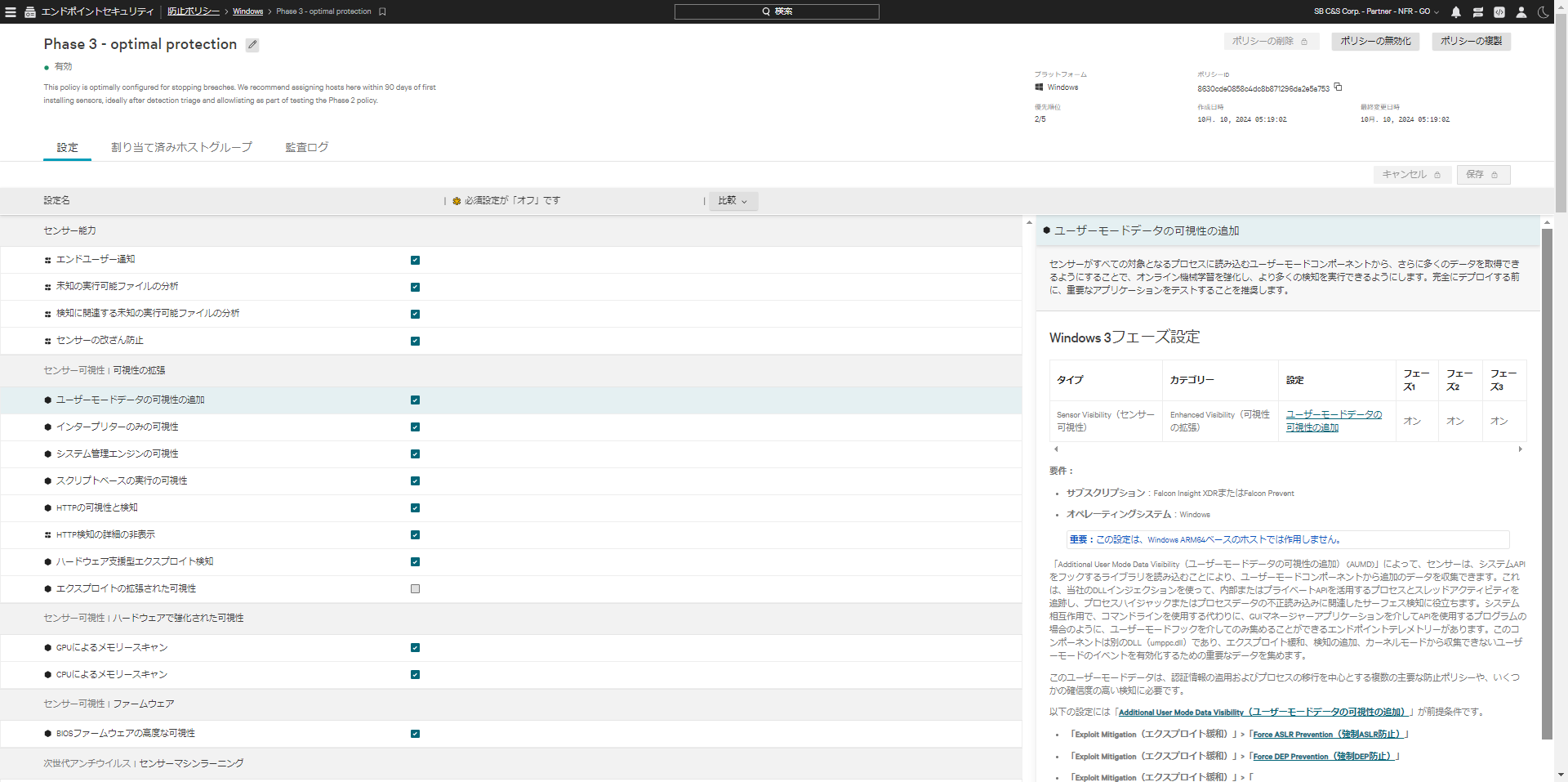Click the 設定 tab

pos(67,148)
